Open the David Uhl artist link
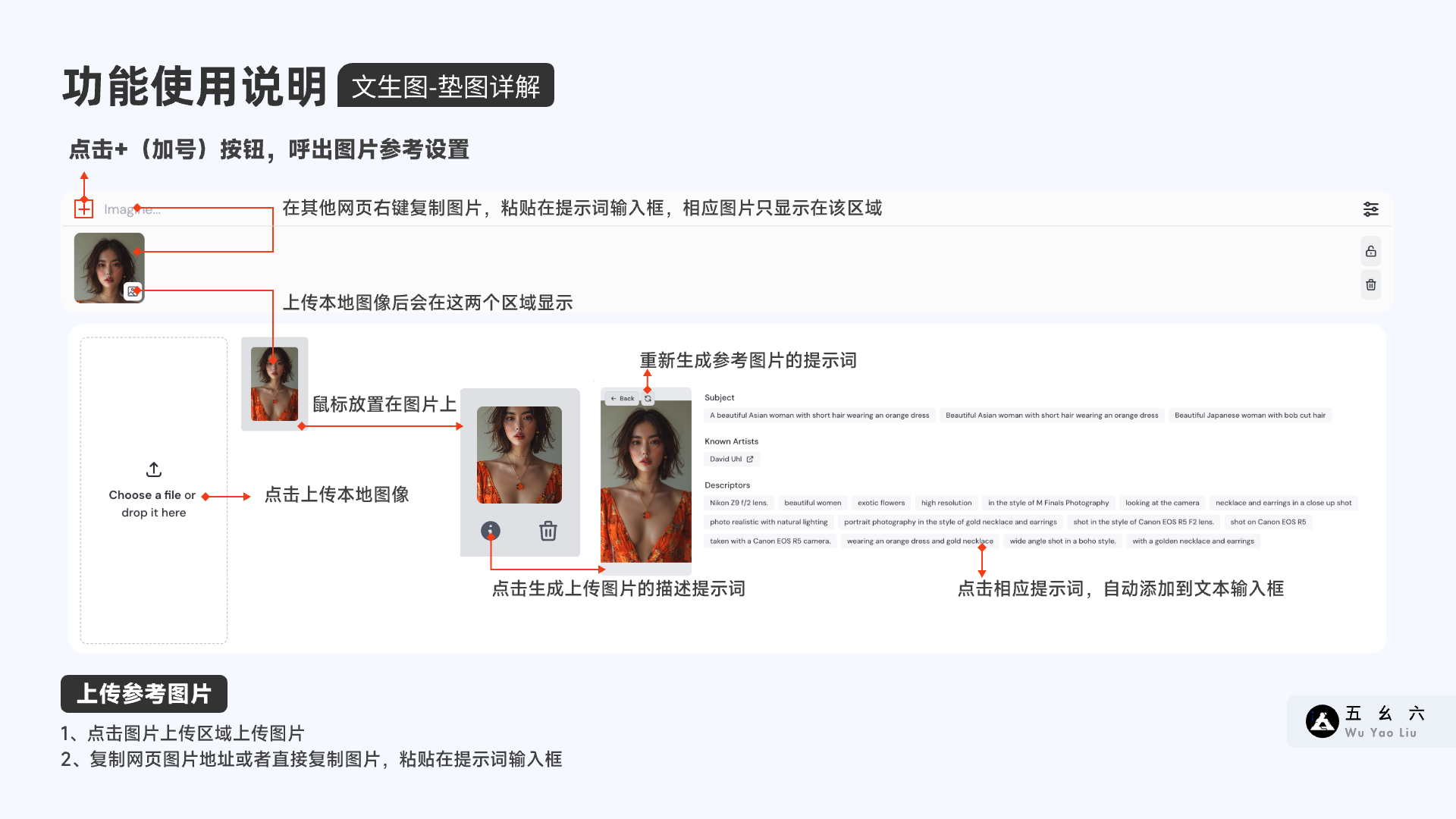 (731, 459)
